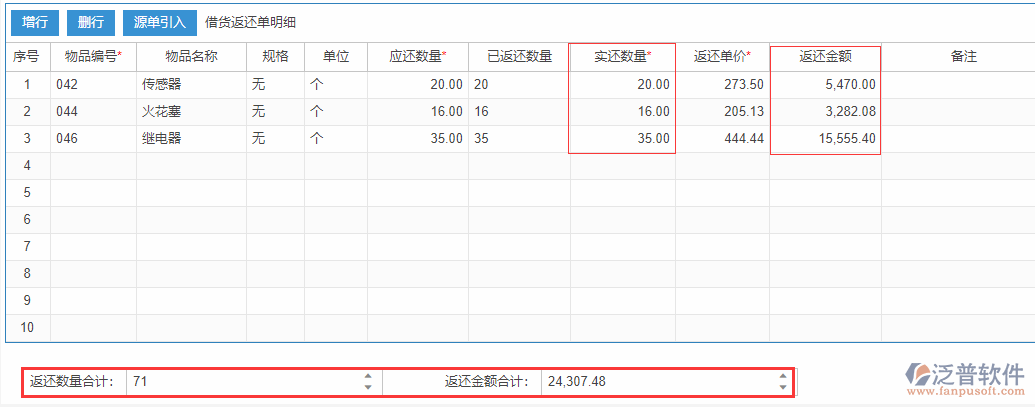Click the 增行 button
This screenshot has height=407, width=1035.
[x=35, y=22]
